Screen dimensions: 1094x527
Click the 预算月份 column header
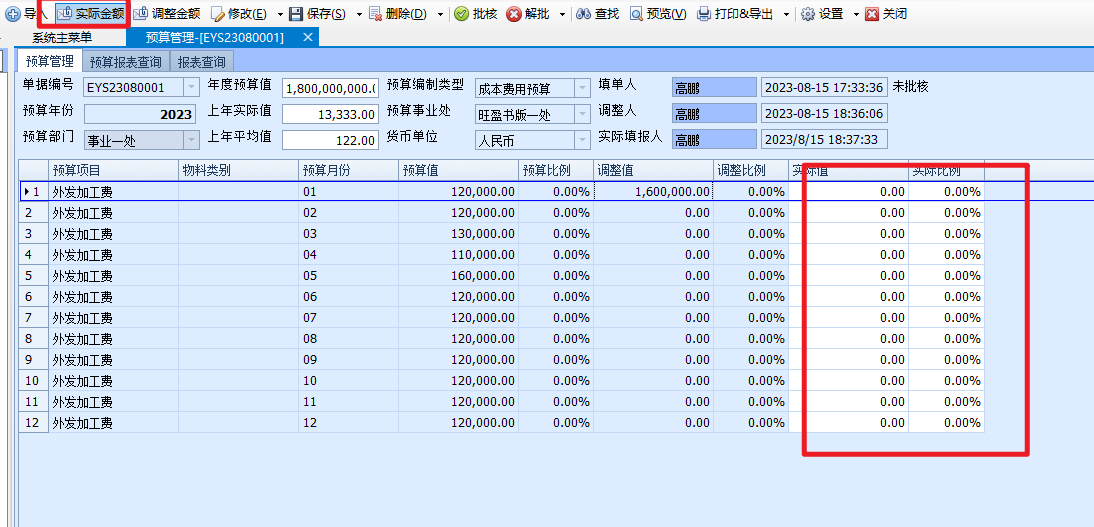coord(348,170)
